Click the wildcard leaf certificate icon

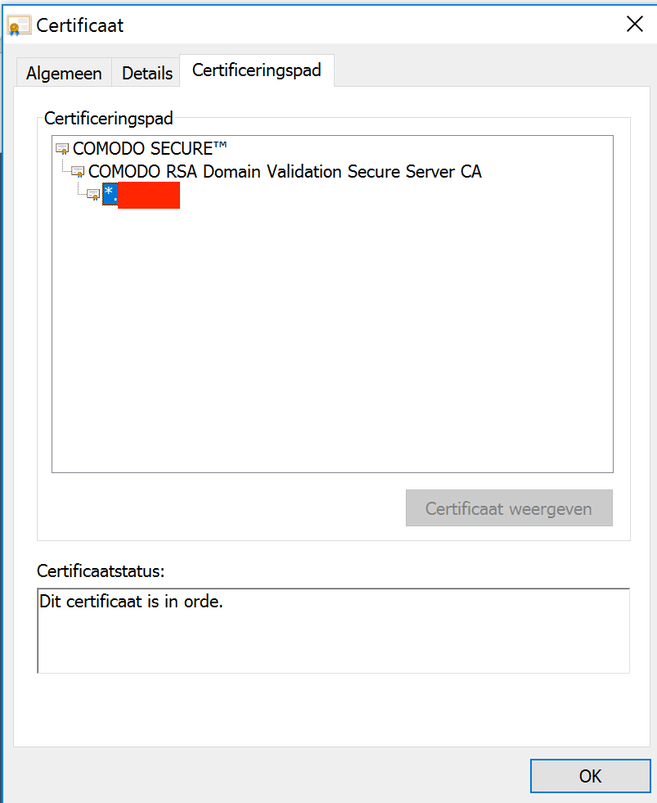tap(93, 195)
